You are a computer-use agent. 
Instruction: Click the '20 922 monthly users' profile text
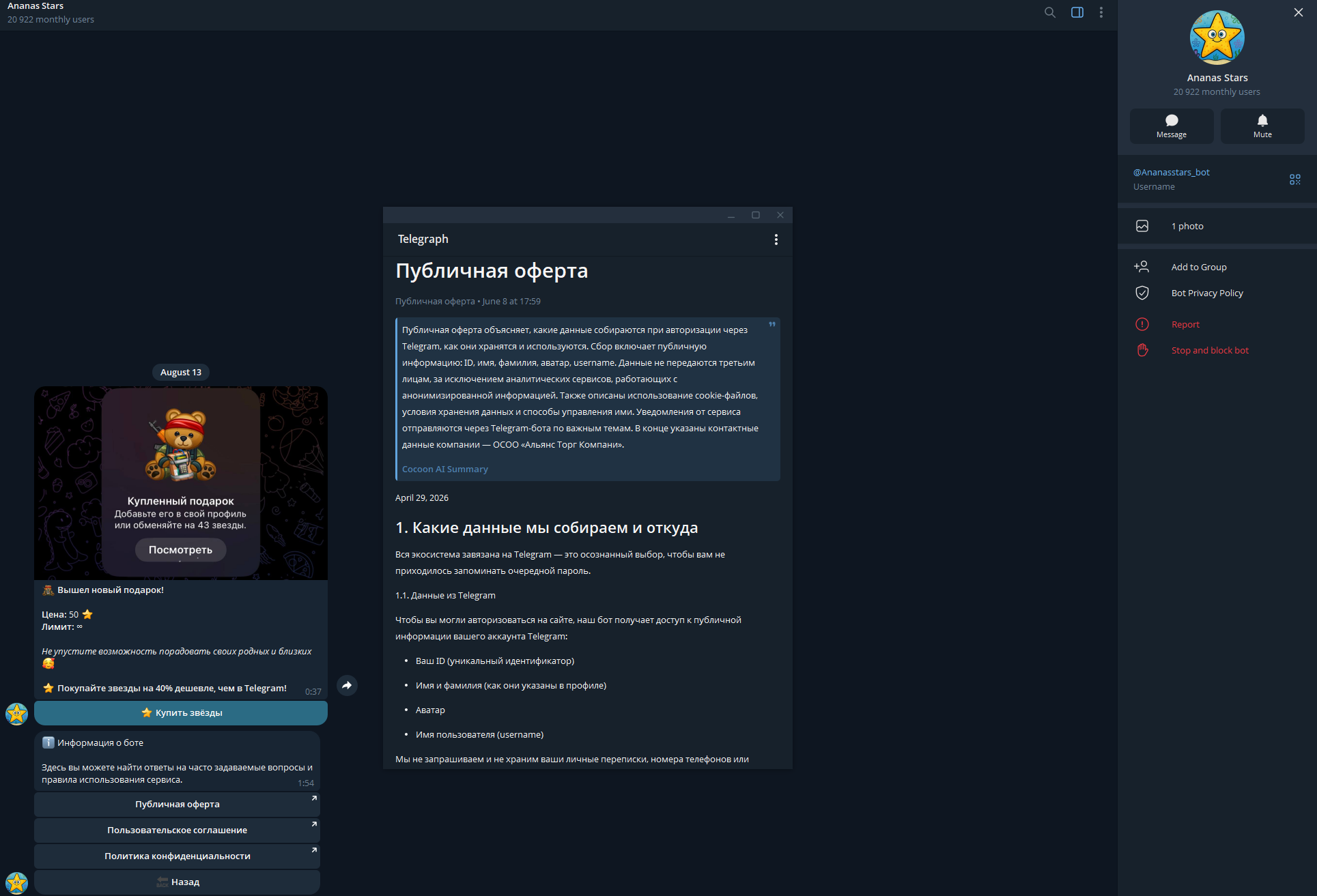tap(1217, 91)
